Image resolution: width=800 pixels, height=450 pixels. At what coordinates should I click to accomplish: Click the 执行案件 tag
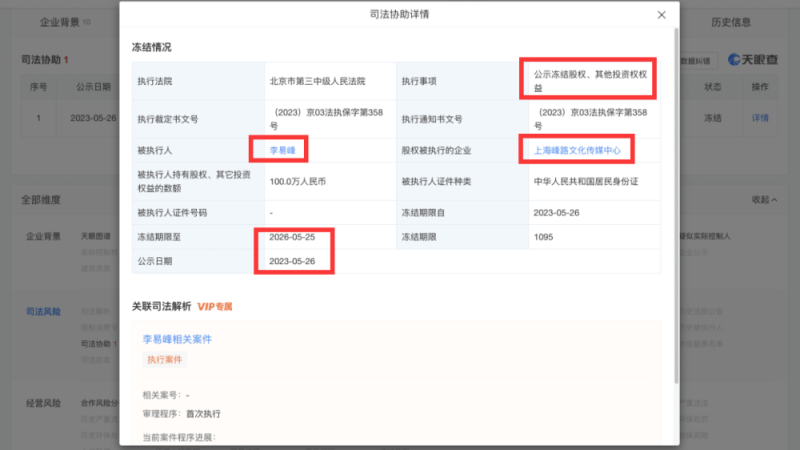(165, 359)
